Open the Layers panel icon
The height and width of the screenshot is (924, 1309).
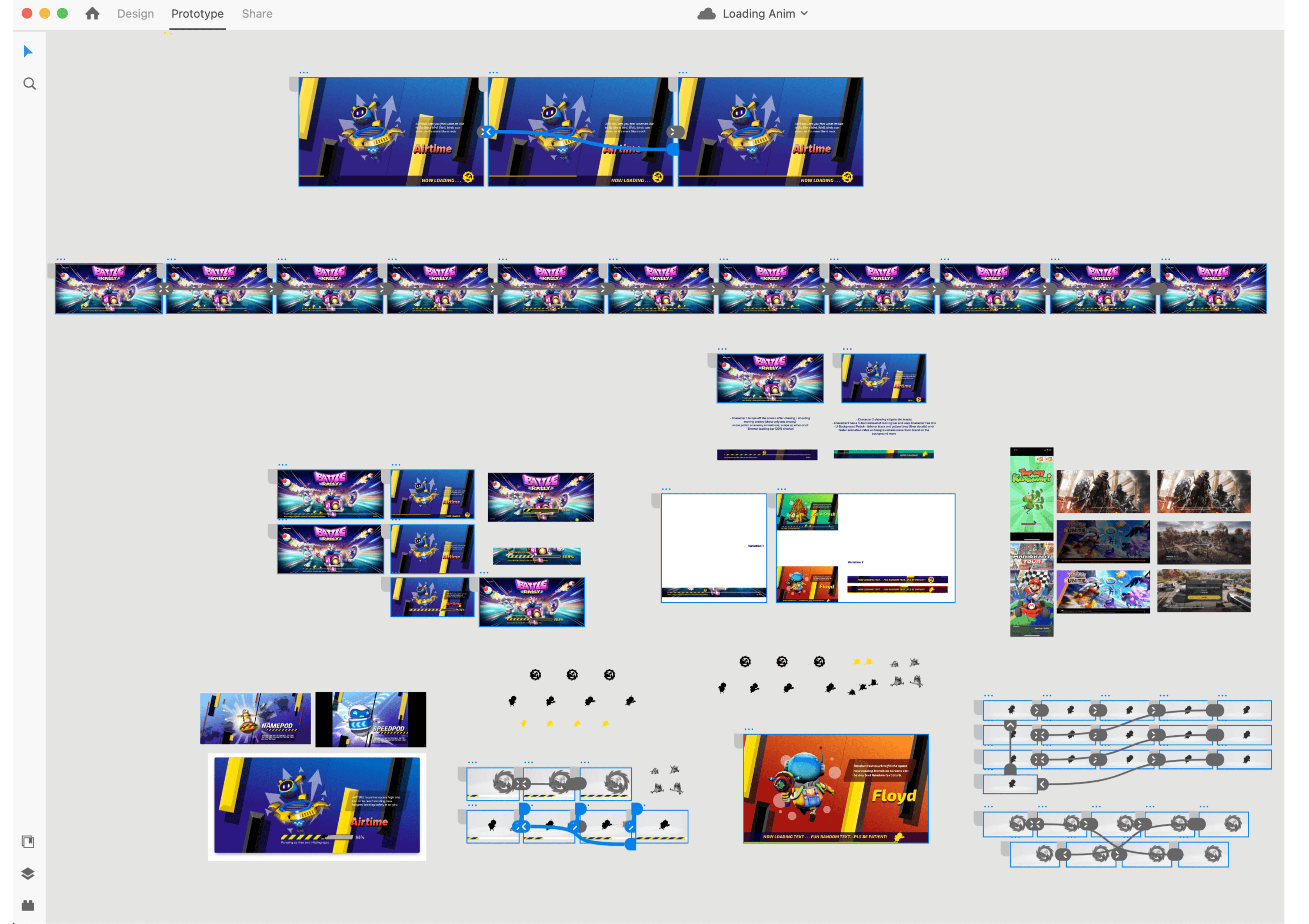point(28,873)
